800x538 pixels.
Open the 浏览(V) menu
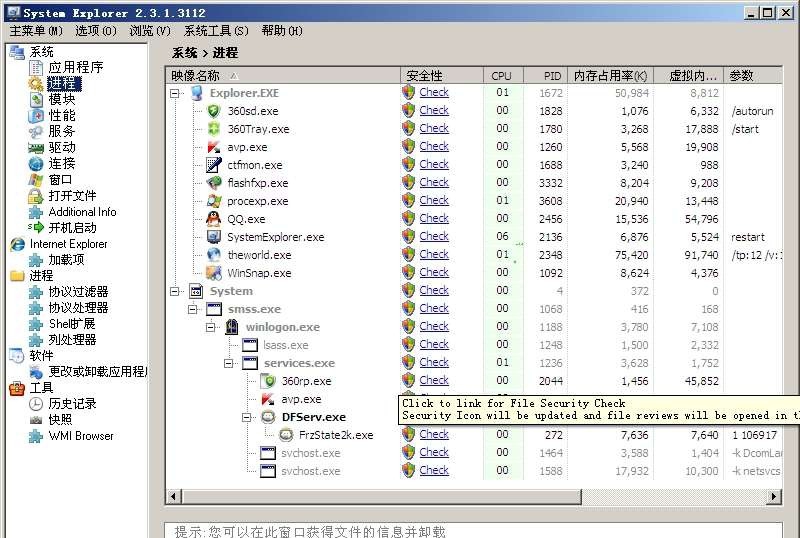pos(150,31)
